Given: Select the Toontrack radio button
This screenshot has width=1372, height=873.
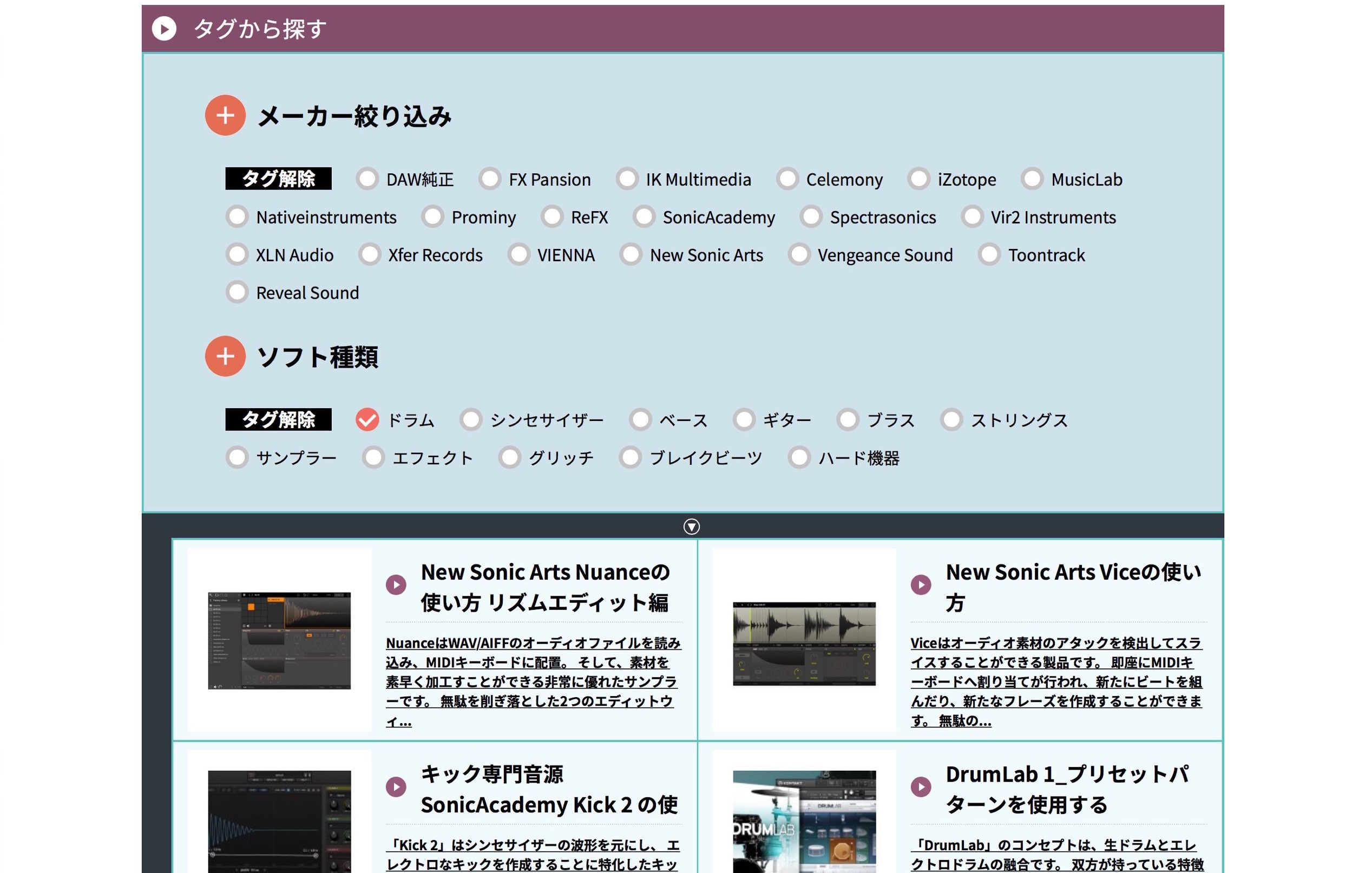Looking at the screenshot, I should point(989,254).
